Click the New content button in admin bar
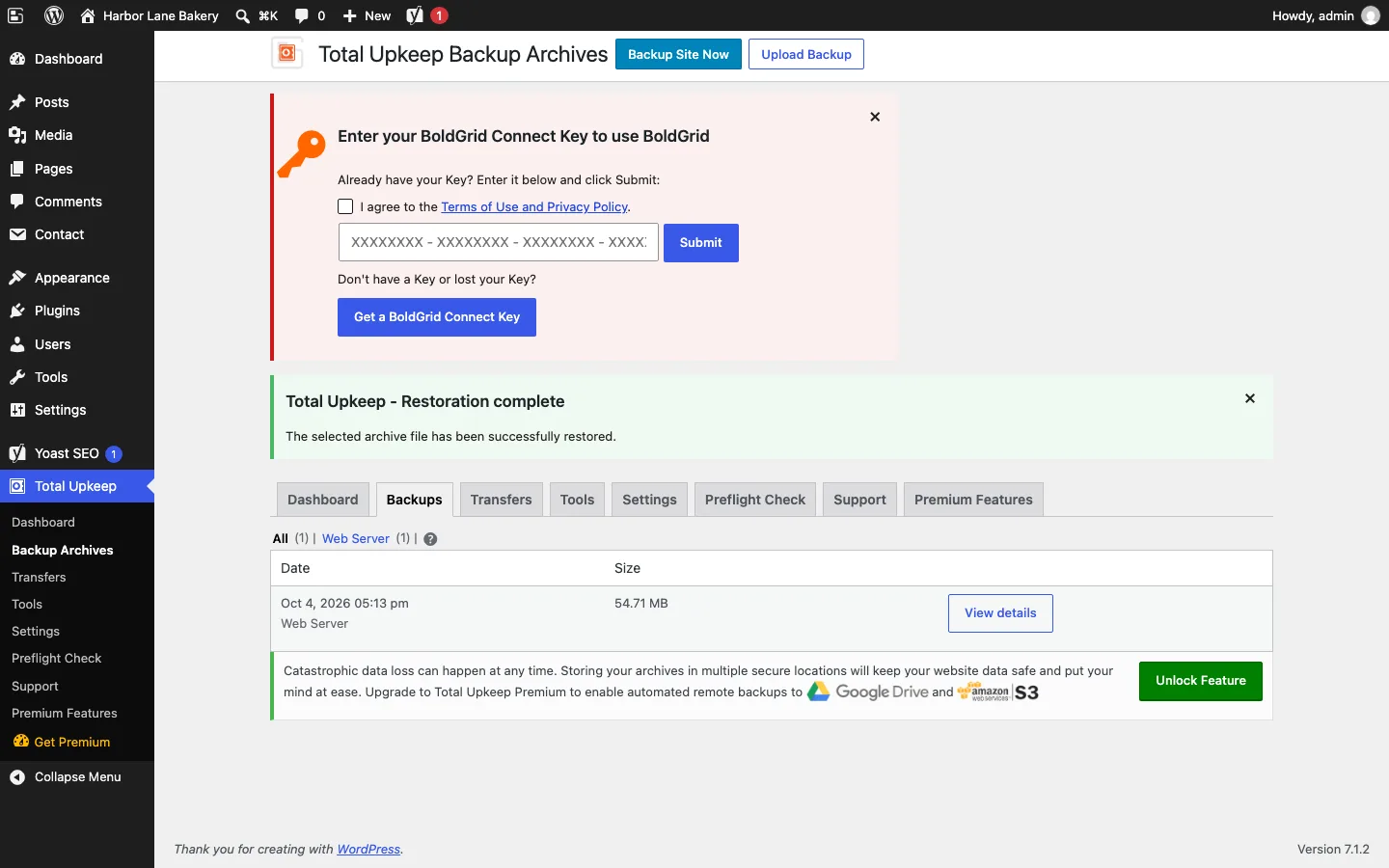Viewport: 1389px width, 868px height. [x=367, y=15]
